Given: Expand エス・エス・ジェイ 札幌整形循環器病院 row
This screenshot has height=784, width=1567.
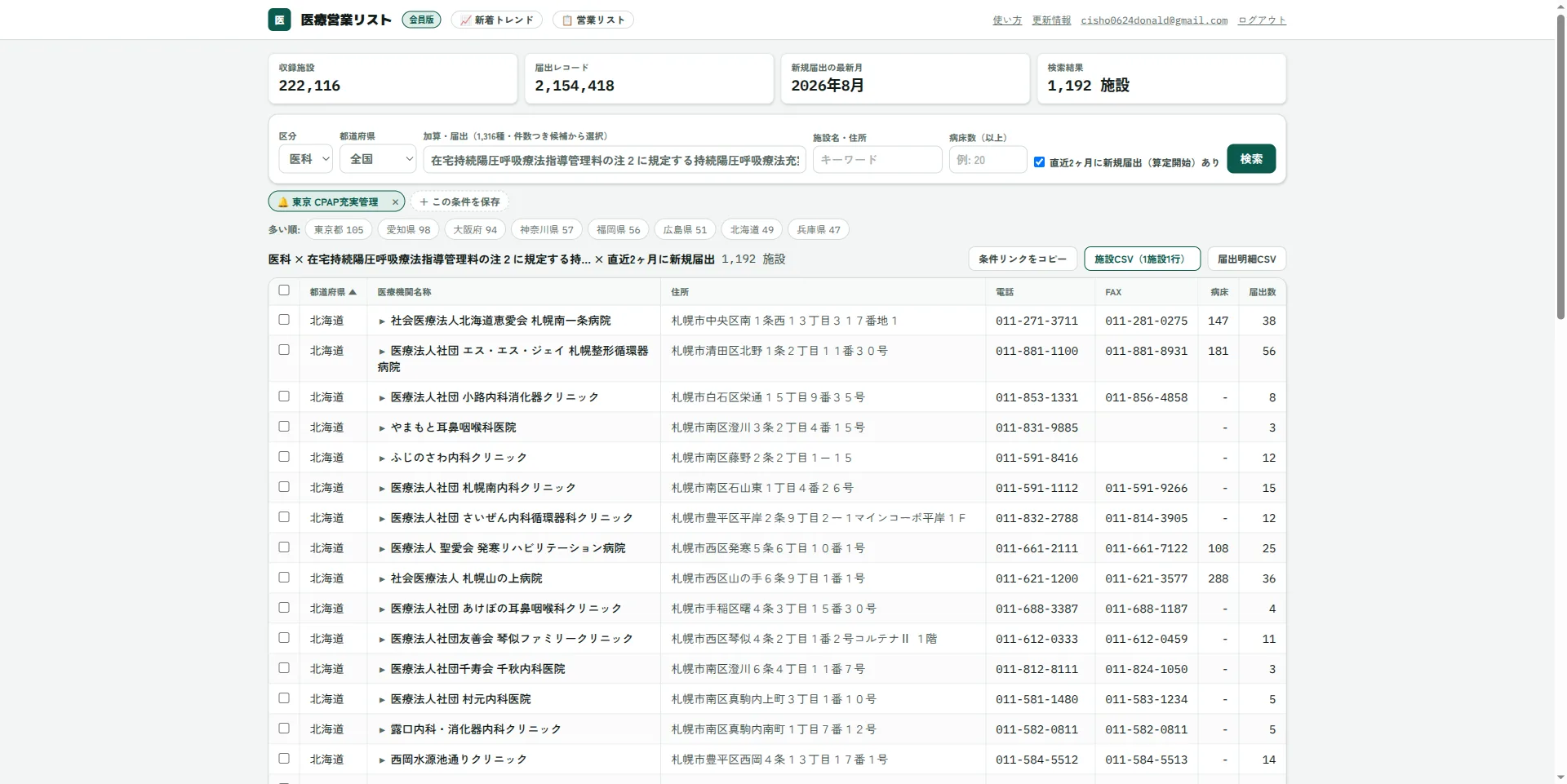Looking at the screenshot, I should [381, 352].
